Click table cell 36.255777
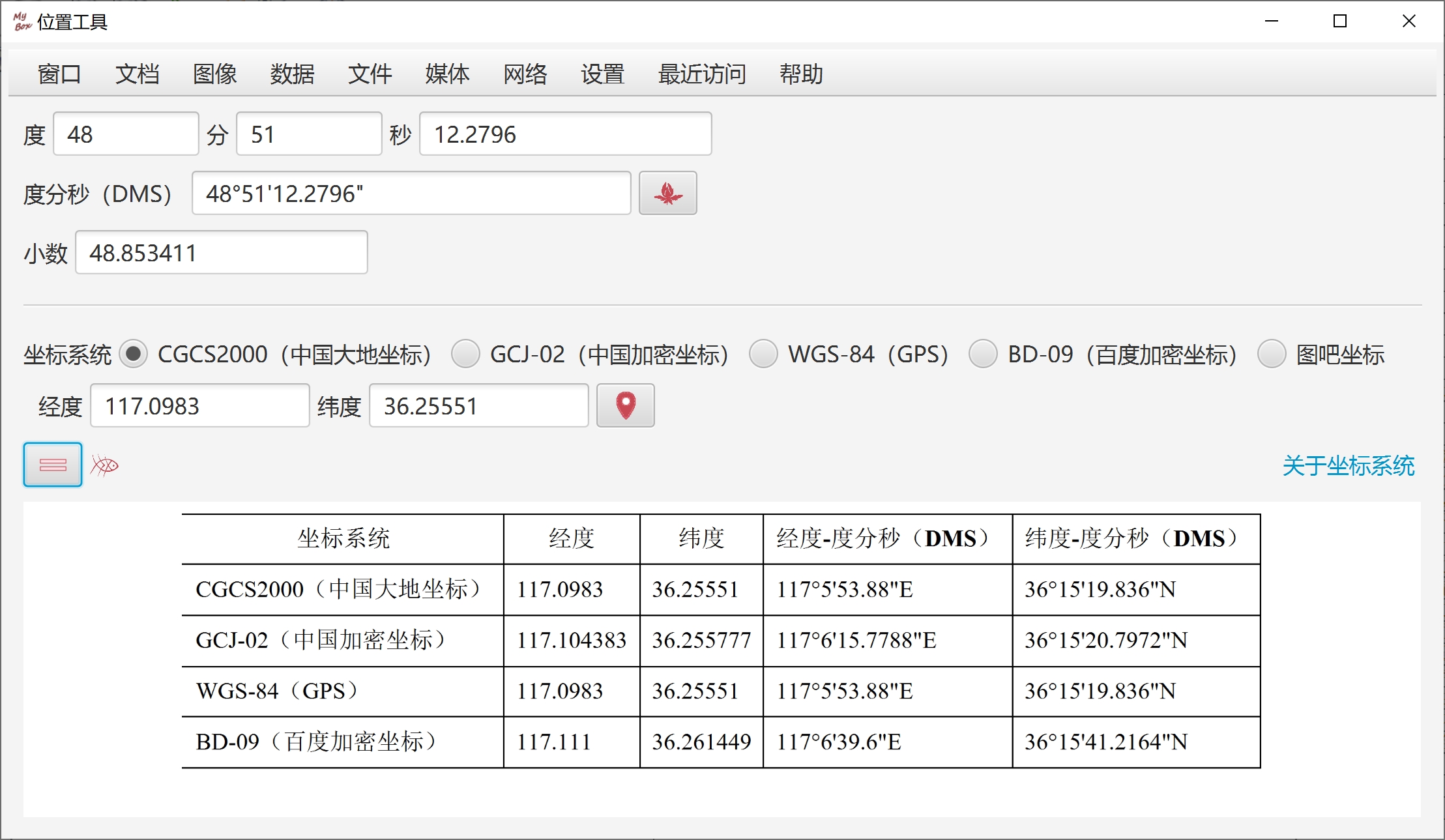1445x840 pixels. tap(701, 640)
